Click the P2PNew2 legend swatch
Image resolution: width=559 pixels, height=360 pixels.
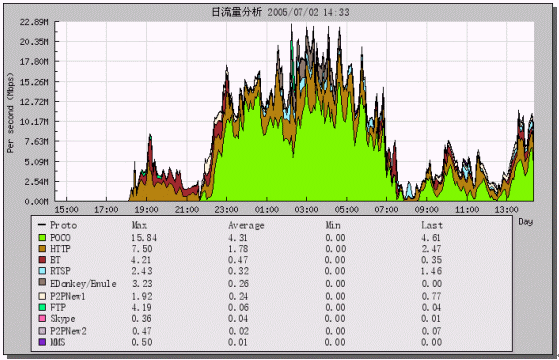pos(42,331)
